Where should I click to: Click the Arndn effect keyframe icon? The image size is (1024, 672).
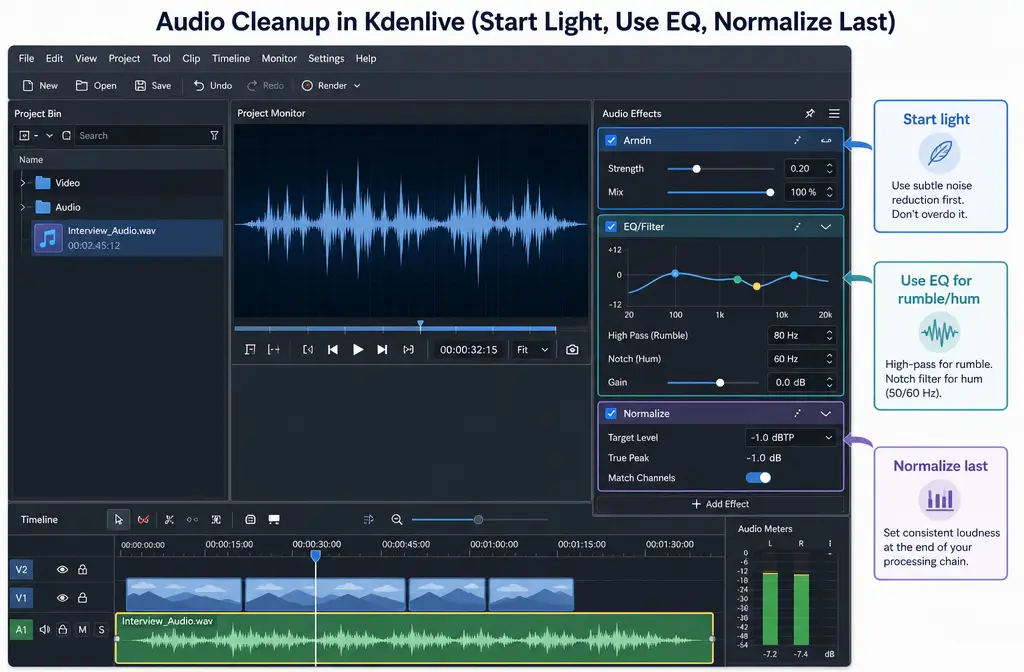pos(797,140)
